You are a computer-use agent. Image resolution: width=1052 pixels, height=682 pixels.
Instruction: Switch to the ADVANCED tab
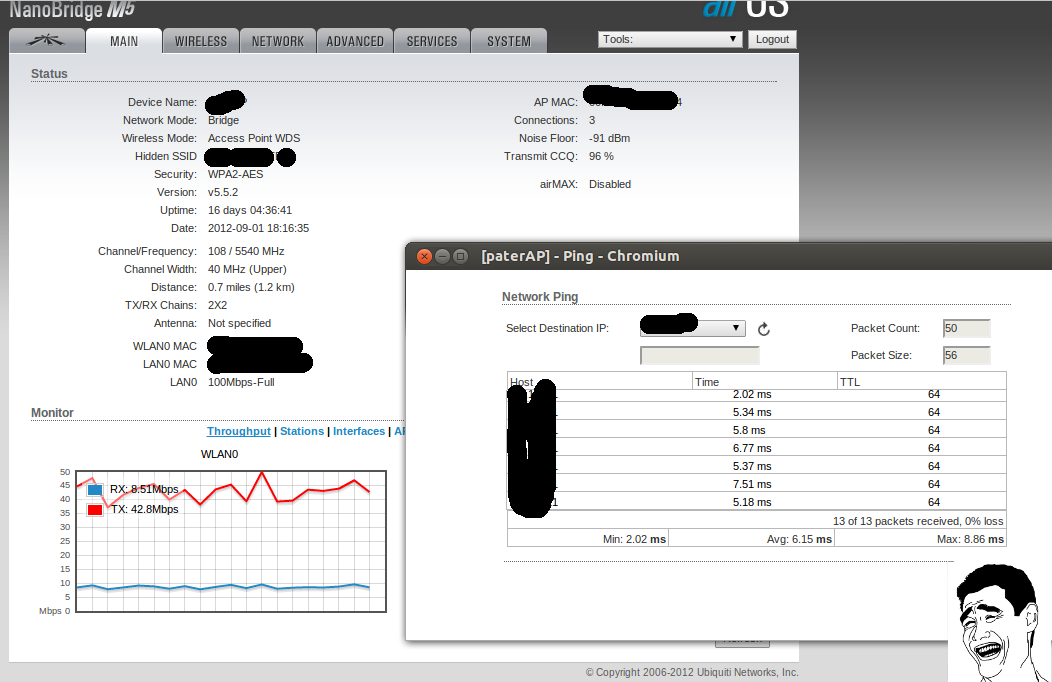(x=355, y=41)
